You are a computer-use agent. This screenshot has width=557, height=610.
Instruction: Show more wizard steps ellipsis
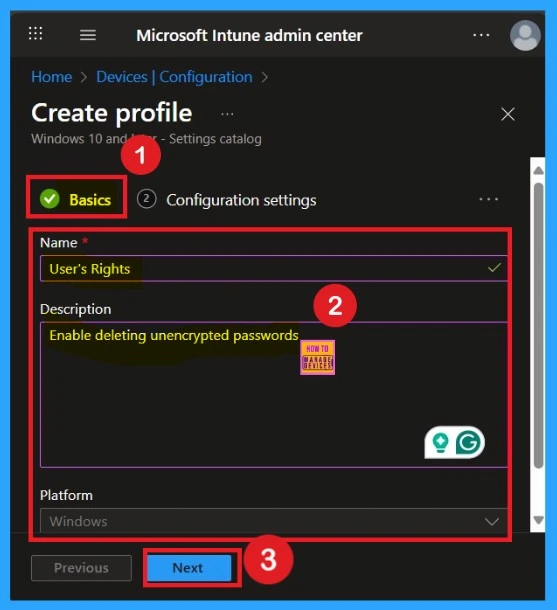pos(489,200)
